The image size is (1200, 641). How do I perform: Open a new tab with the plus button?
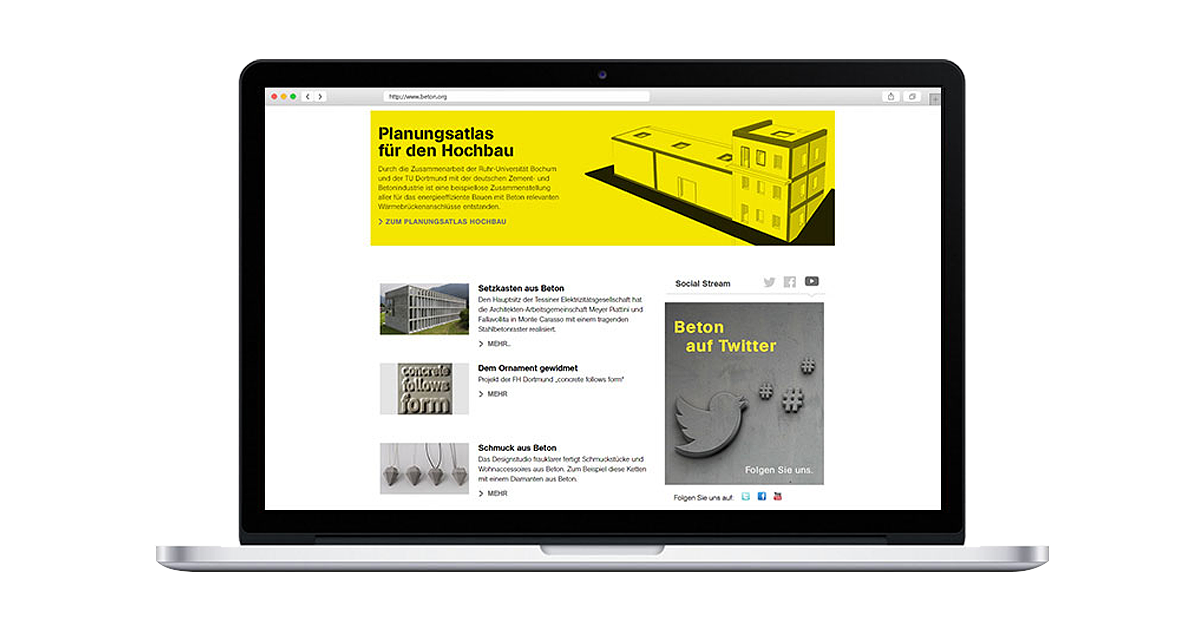[935, 98]
